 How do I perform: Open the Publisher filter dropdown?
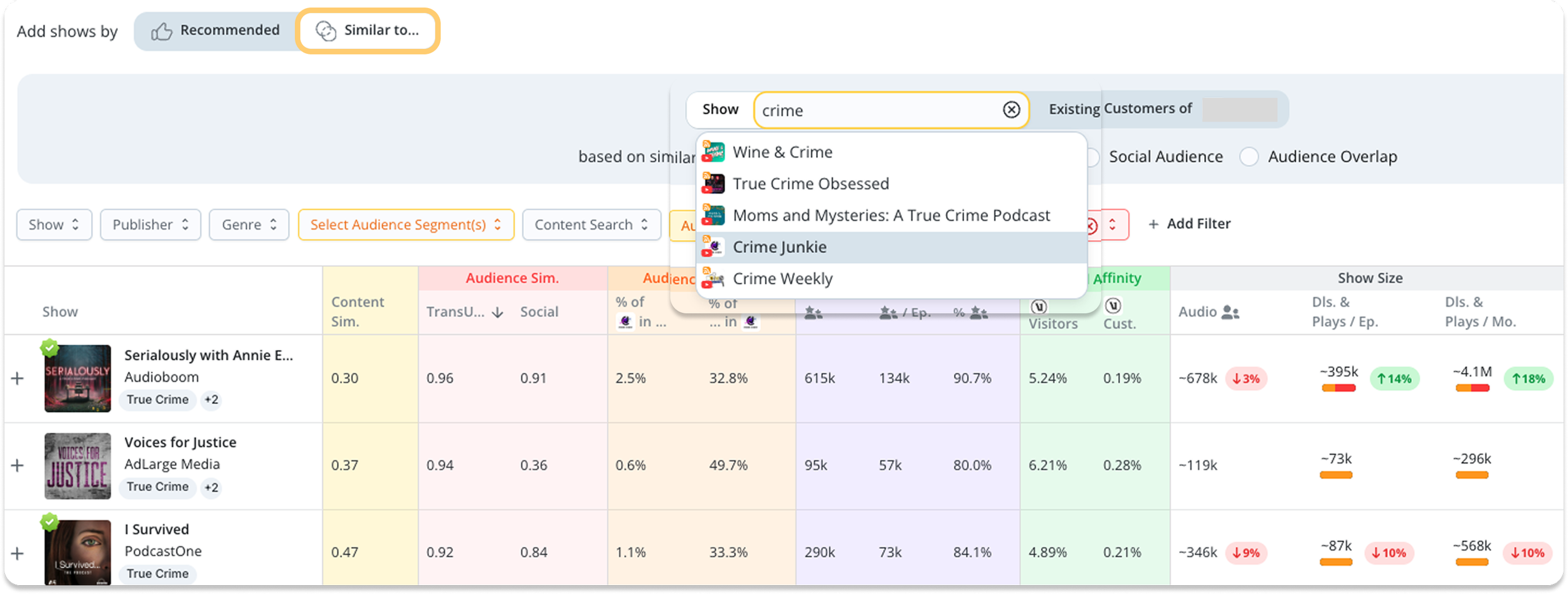tap(151, 225)
